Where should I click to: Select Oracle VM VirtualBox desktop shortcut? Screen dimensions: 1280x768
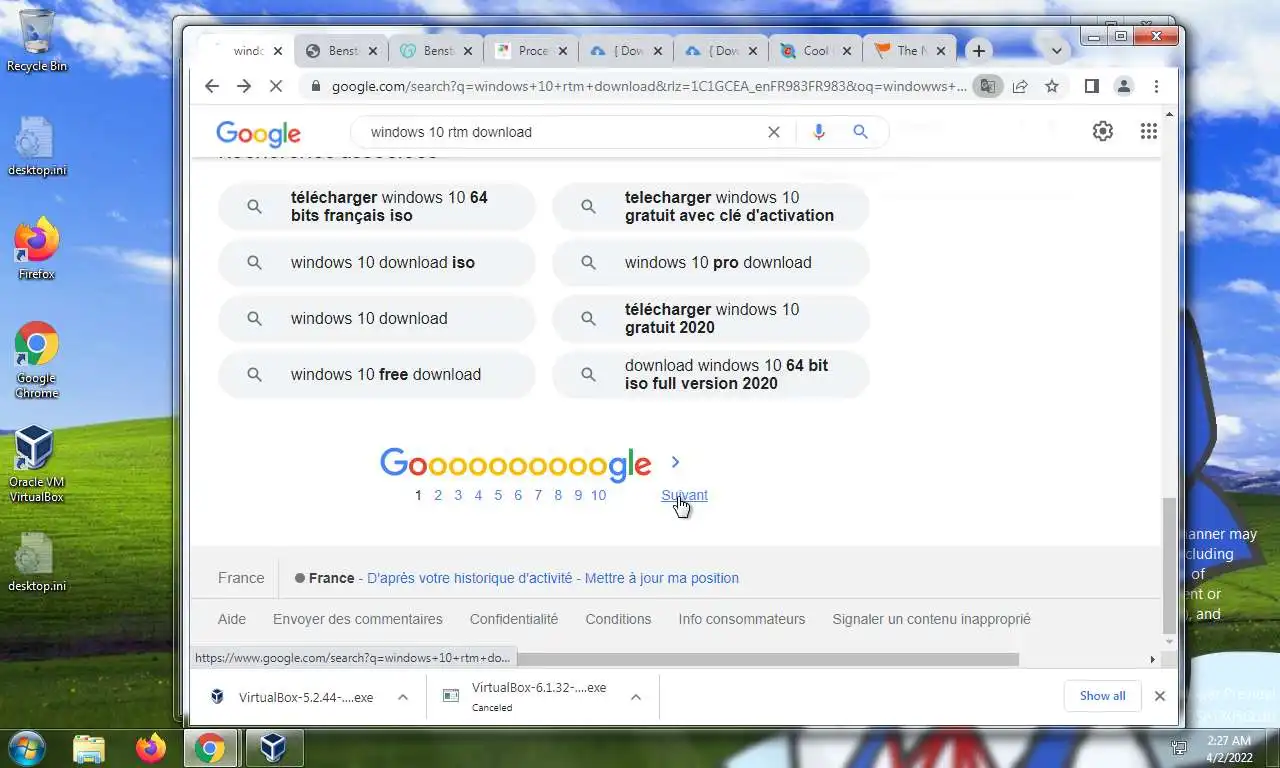36,463
